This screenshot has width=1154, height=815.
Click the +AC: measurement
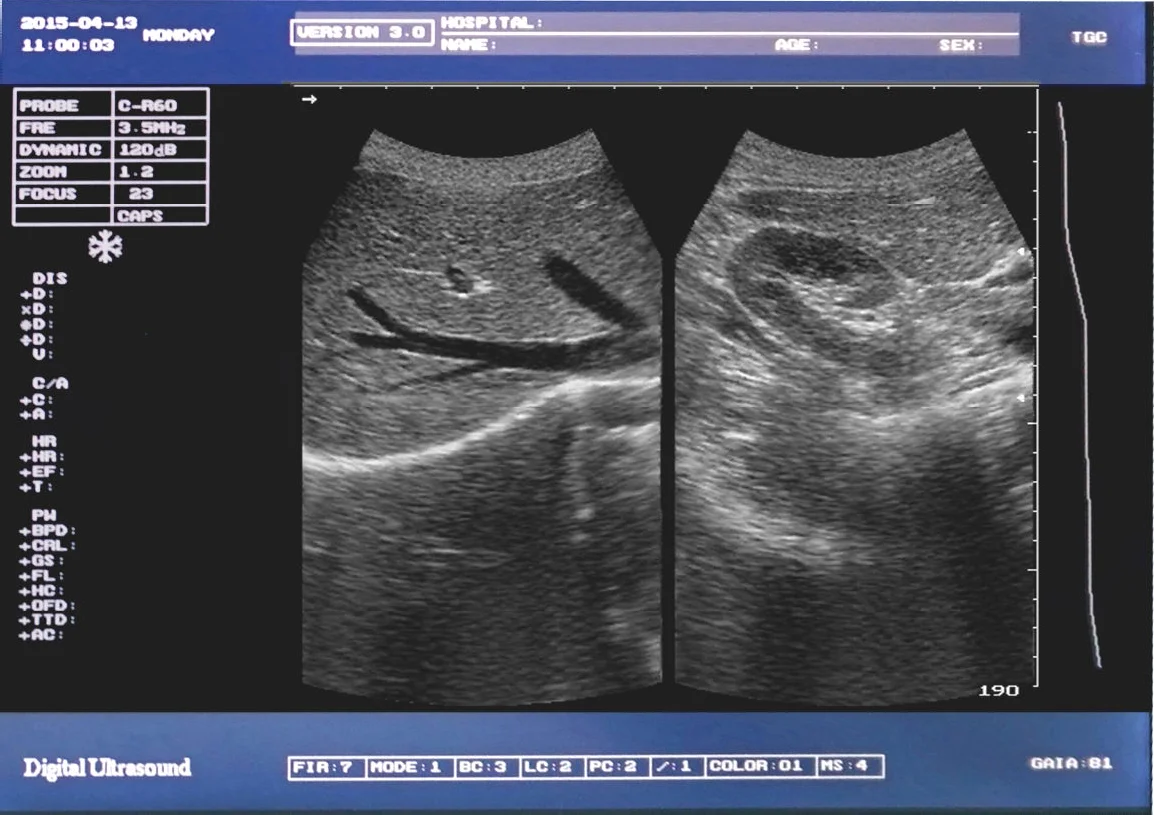(x=42, y=635)
